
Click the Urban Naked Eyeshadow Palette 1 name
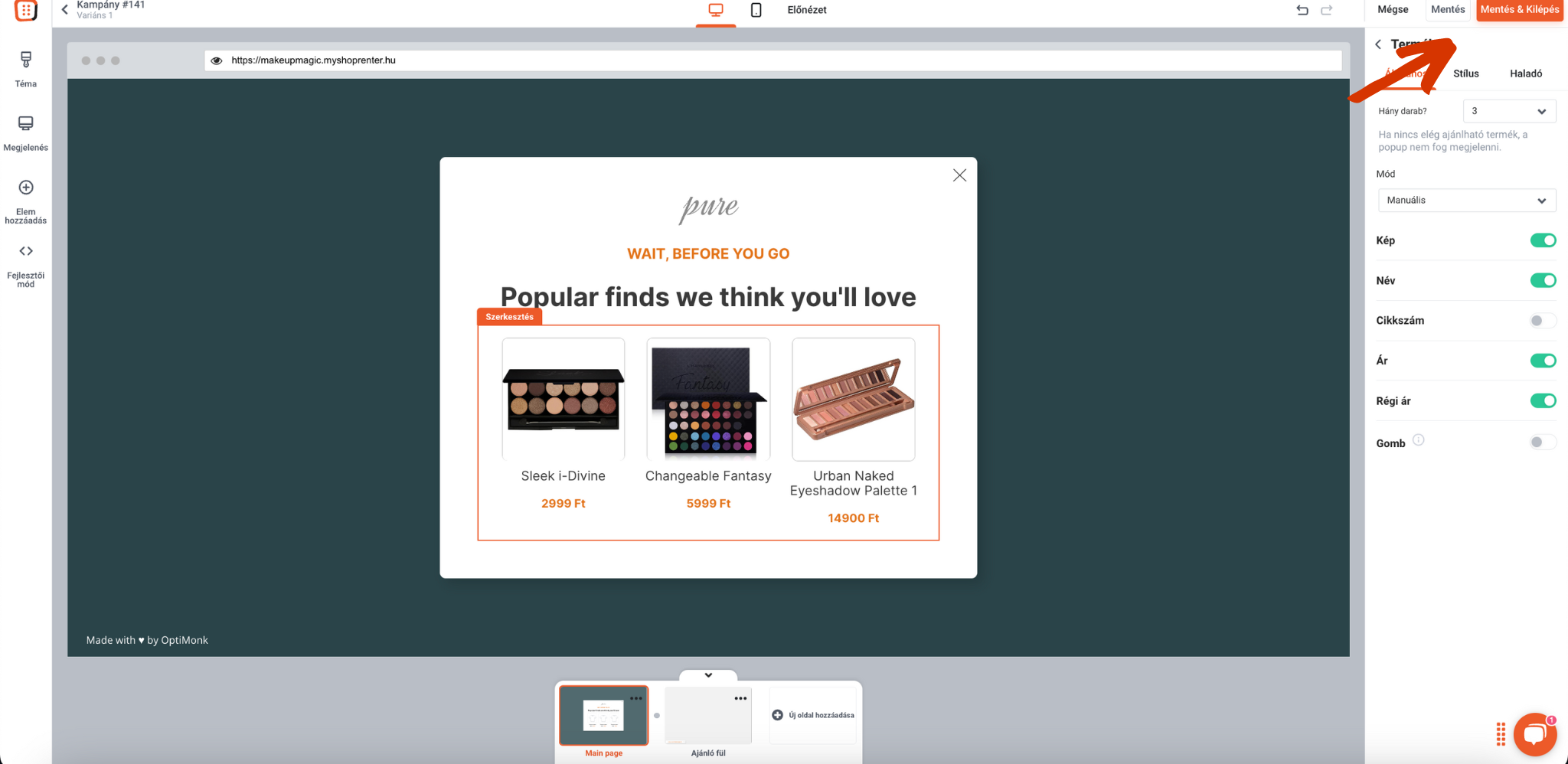pyautogui.click(x=854, y=483)
